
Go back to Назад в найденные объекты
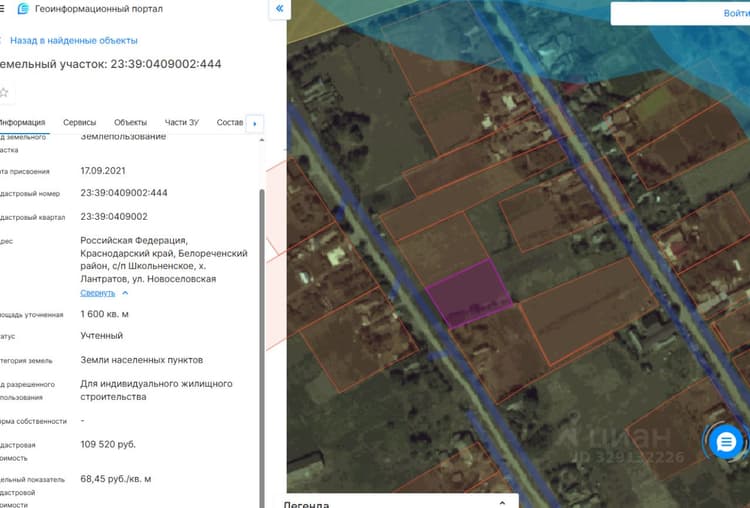click(x=74, y=41)
